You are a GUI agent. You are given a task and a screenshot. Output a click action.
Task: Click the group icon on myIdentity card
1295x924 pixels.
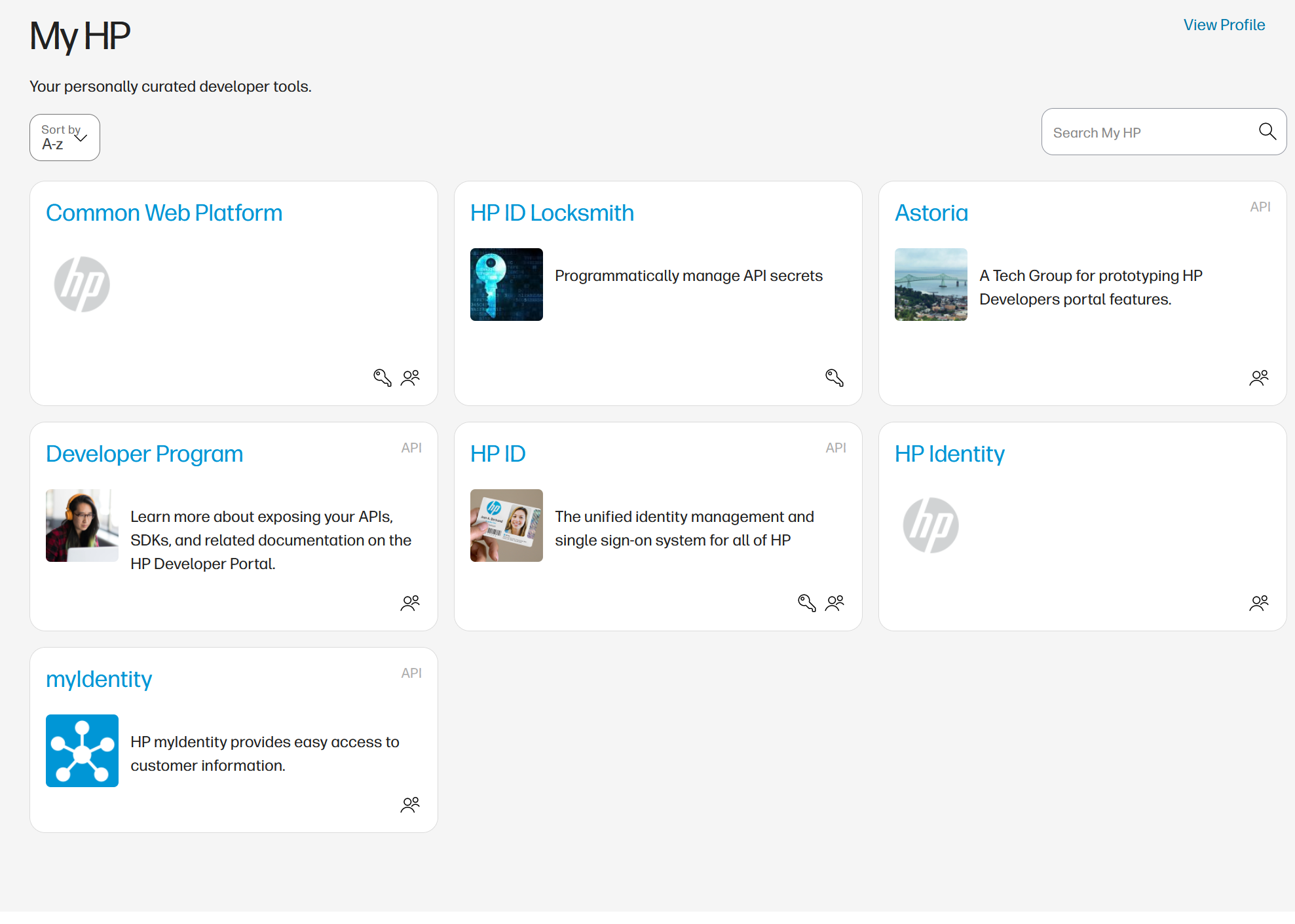click(x=411, y=805)
